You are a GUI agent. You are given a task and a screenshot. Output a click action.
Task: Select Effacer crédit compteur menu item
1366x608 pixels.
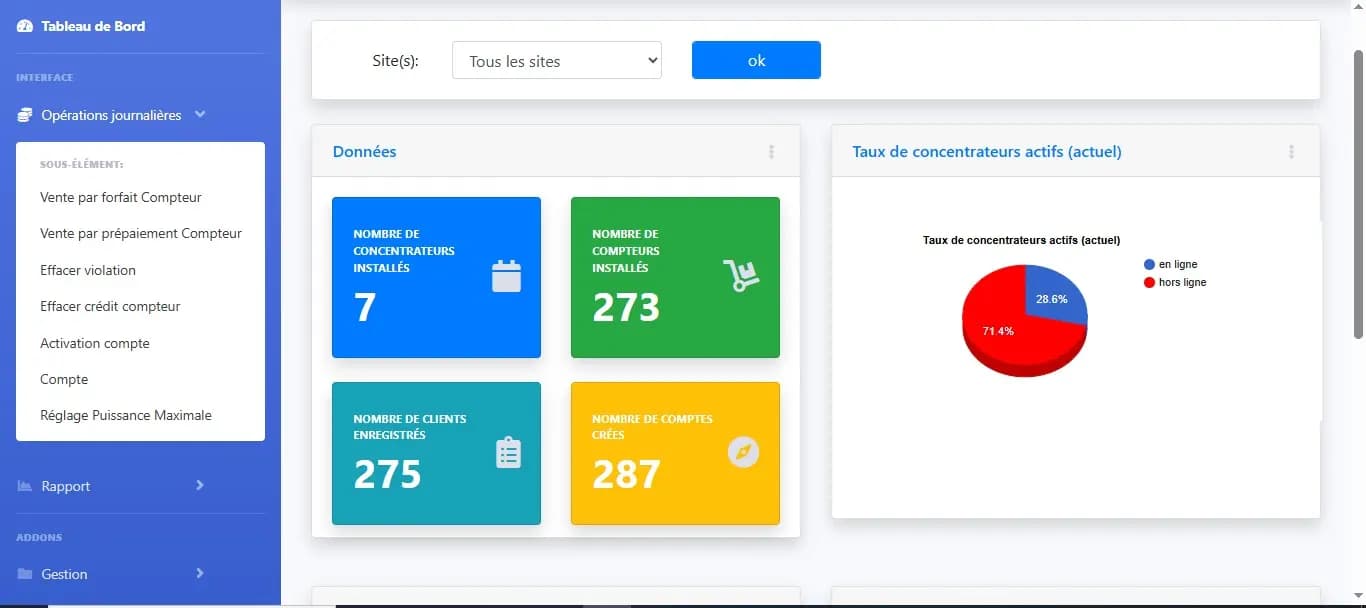110,306
